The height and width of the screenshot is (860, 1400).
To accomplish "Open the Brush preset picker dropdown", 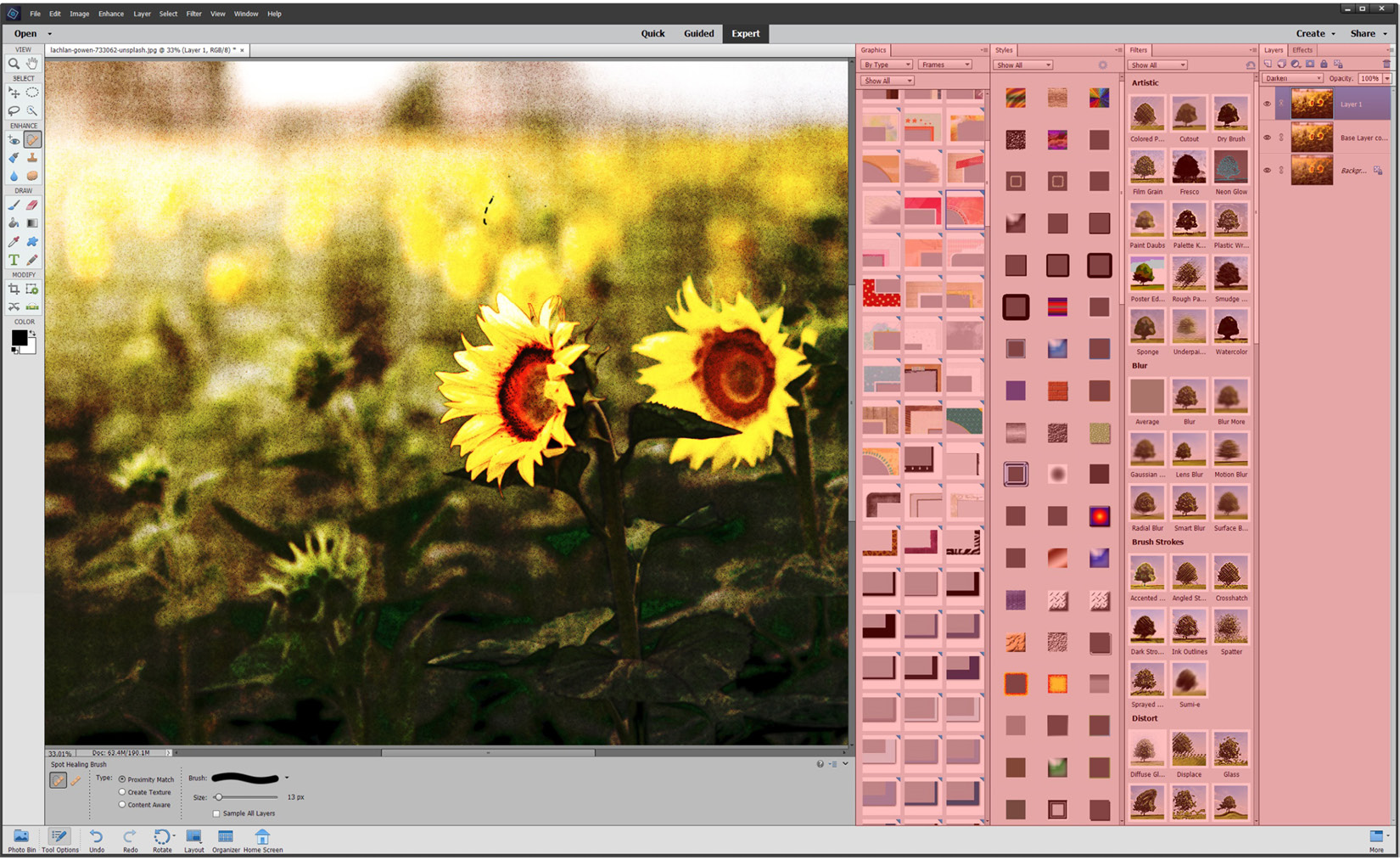I will [x=287, y=778].
